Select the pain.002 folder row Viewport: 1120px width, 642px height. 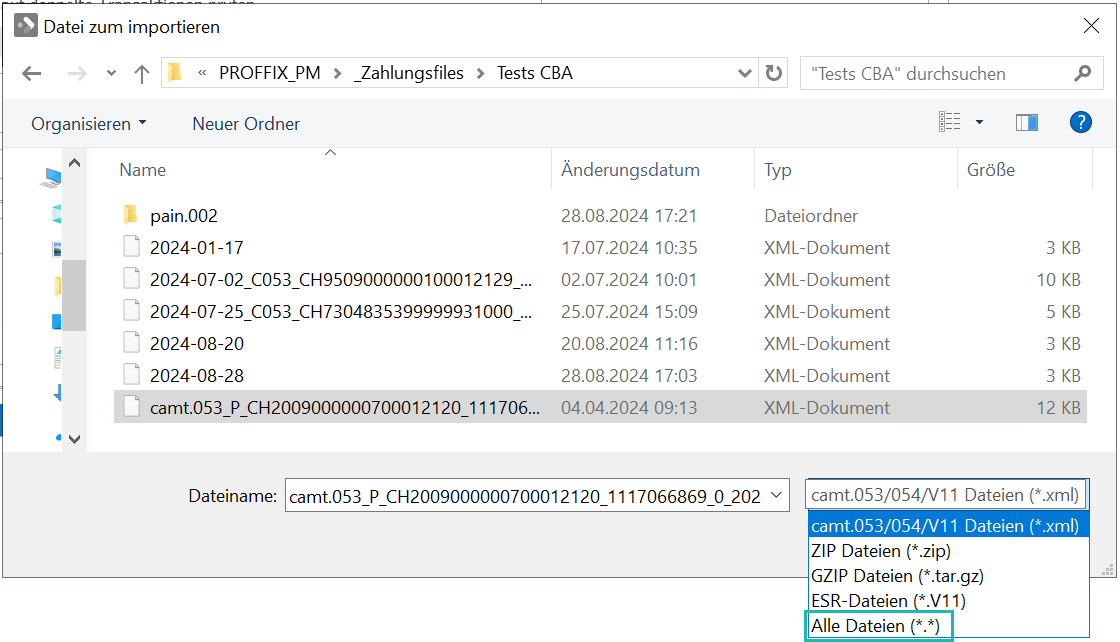point(600,215)
